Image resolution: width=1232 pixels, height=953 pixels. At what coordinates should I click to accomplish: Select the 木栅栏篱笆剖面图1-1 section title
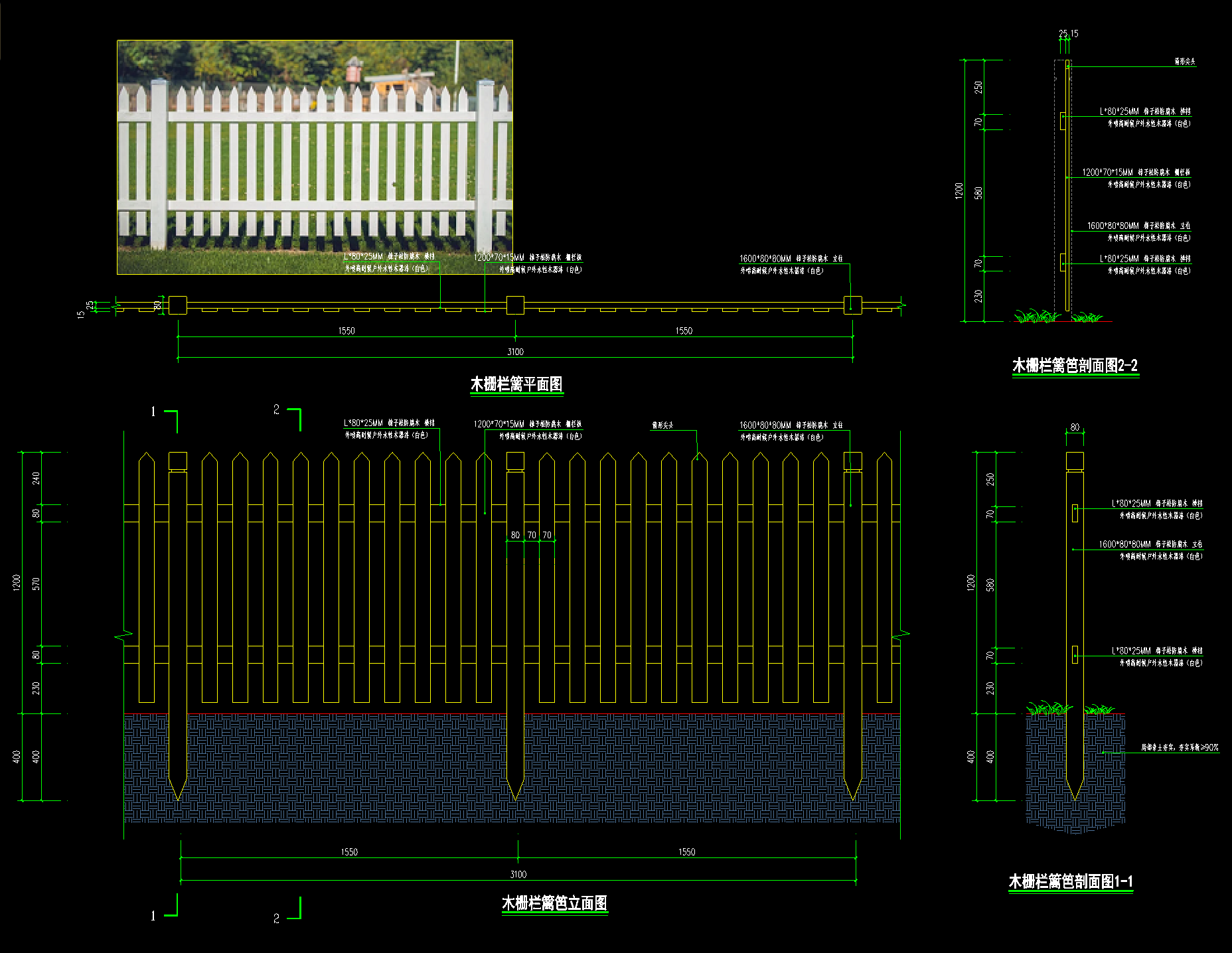click(1071, 881)
